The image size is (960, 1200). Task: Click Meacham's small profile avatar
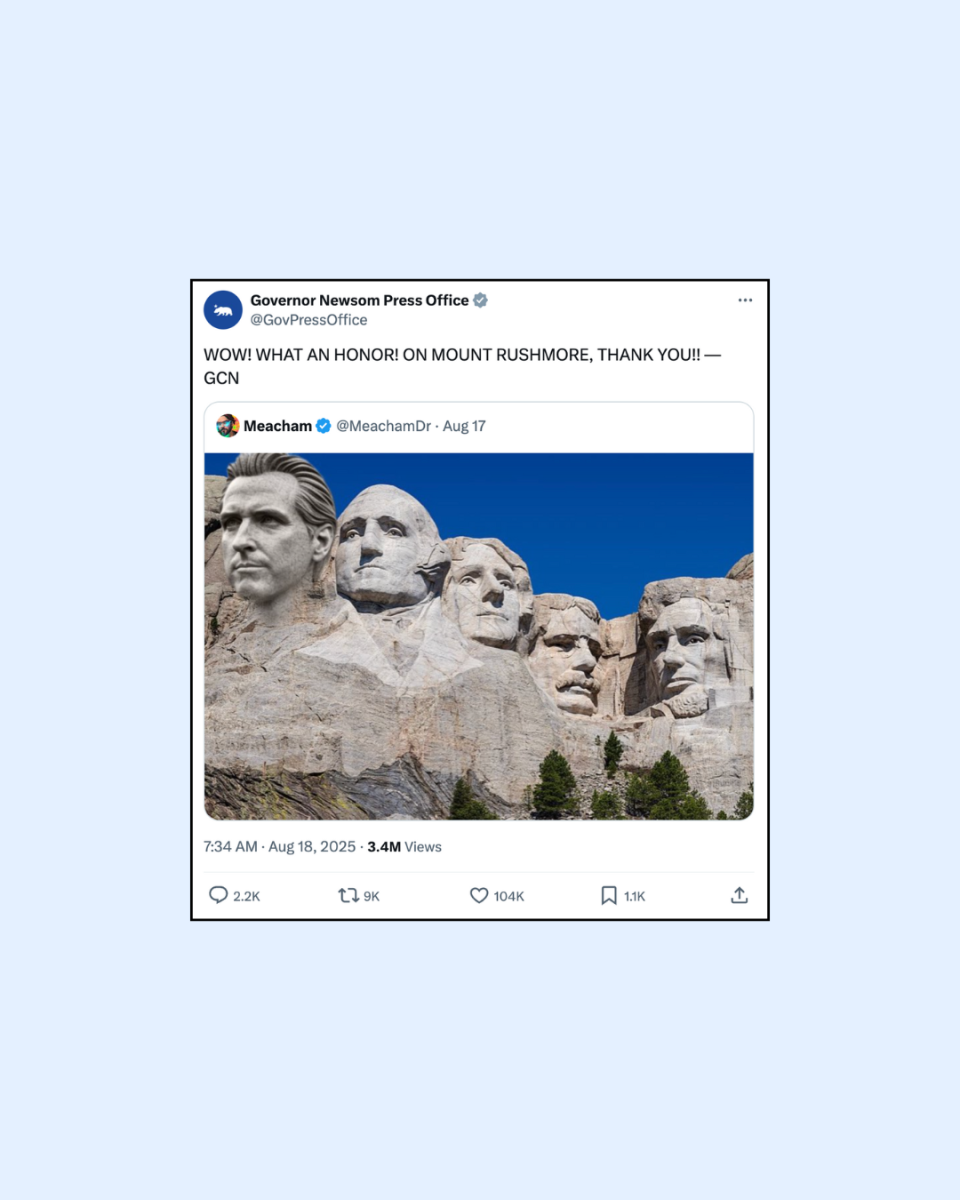[x=227, y=426]
